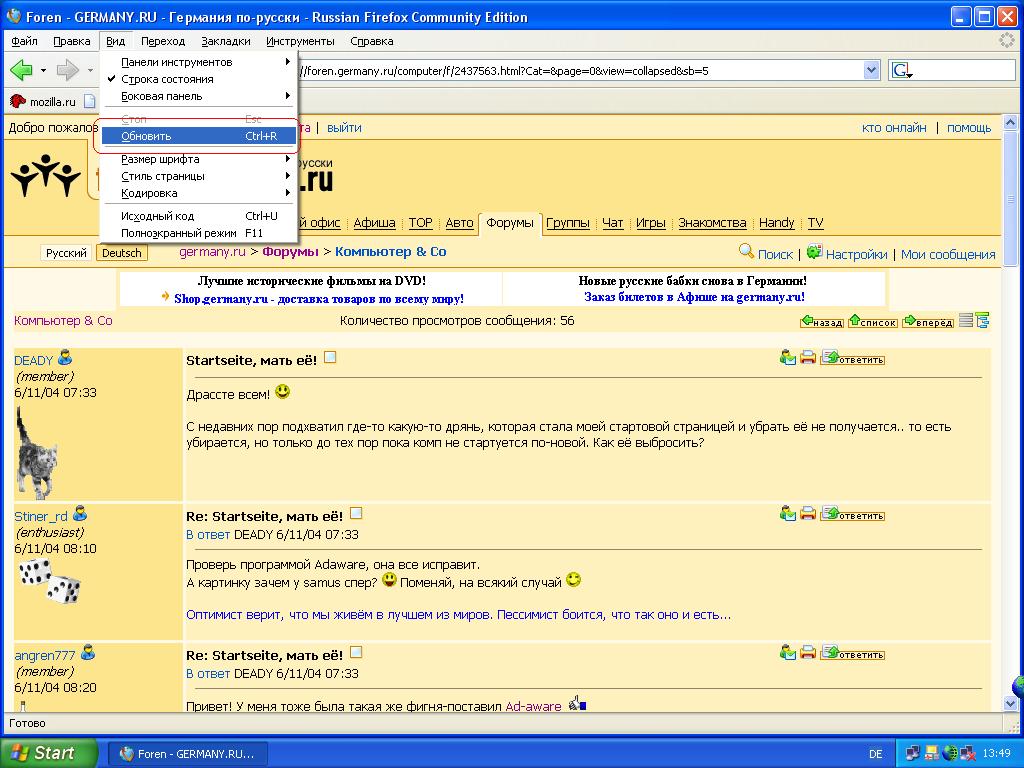Image resolution: width=1024 pixels, height=768 pixels.
Task: Tick the box beside angren777's reply title
Action: pos(357,652)
